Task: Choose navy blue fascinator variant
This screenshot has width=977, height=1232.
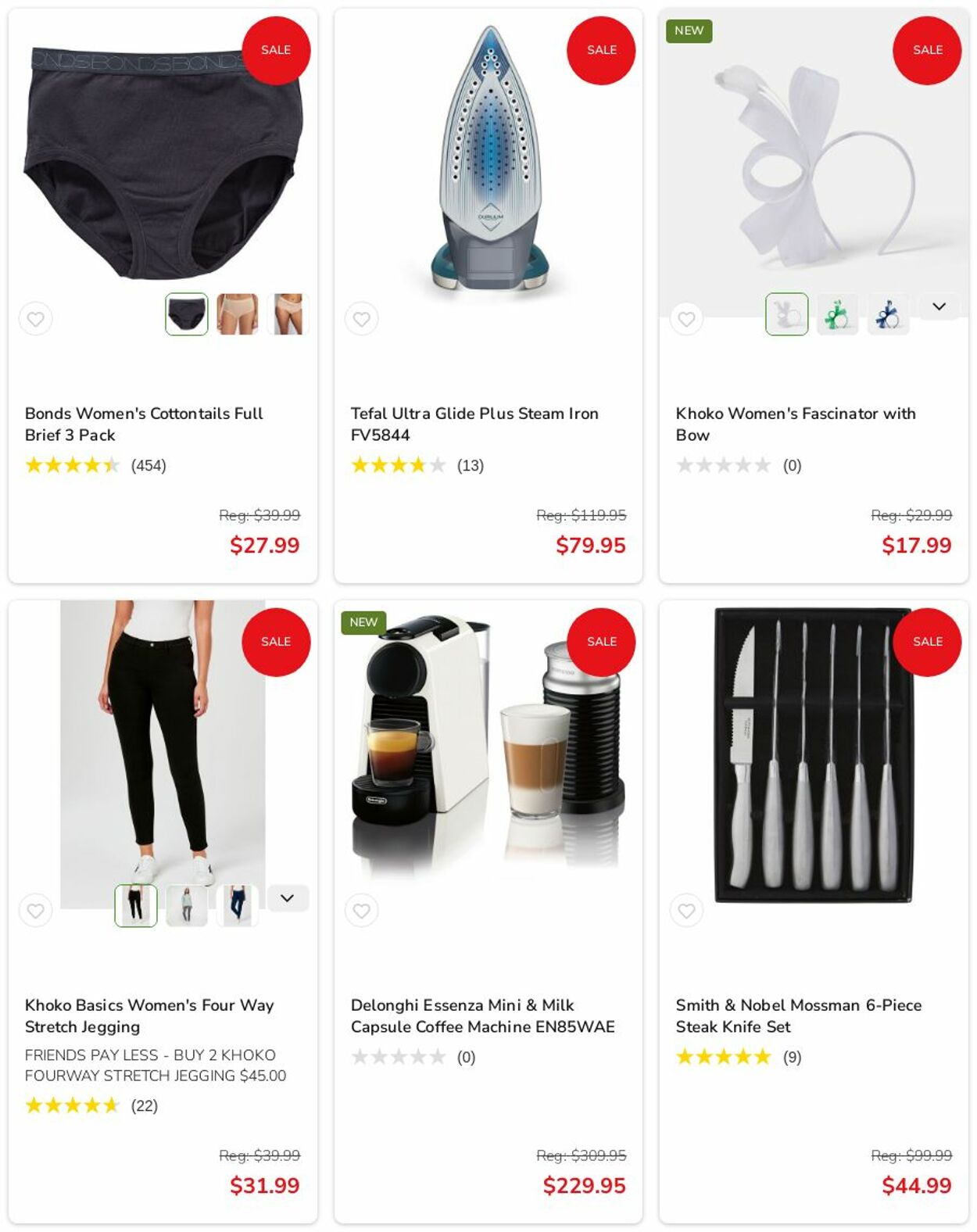Action: point(888,314)
